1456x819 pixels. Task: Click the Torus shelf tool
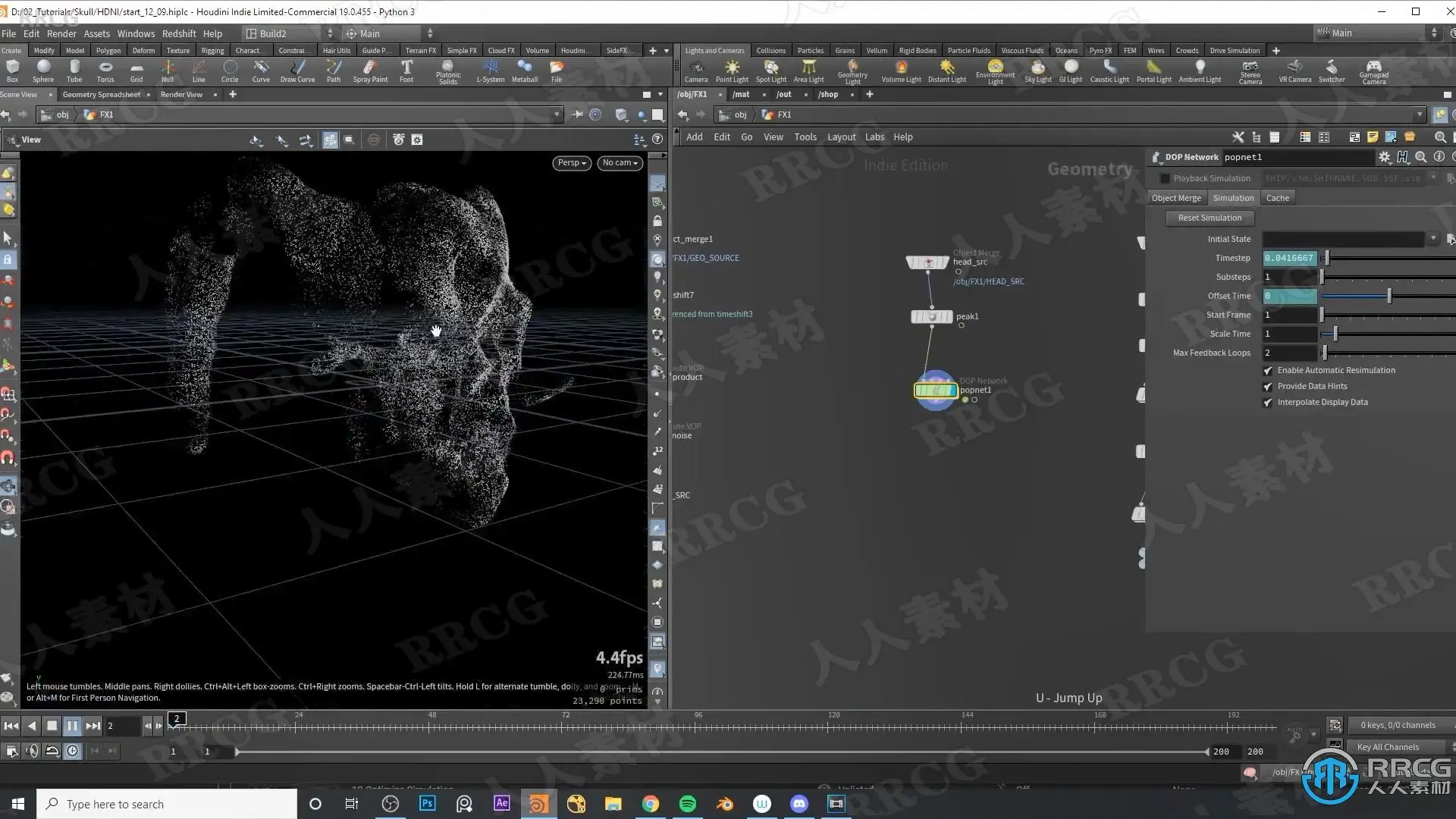point(105,71)
